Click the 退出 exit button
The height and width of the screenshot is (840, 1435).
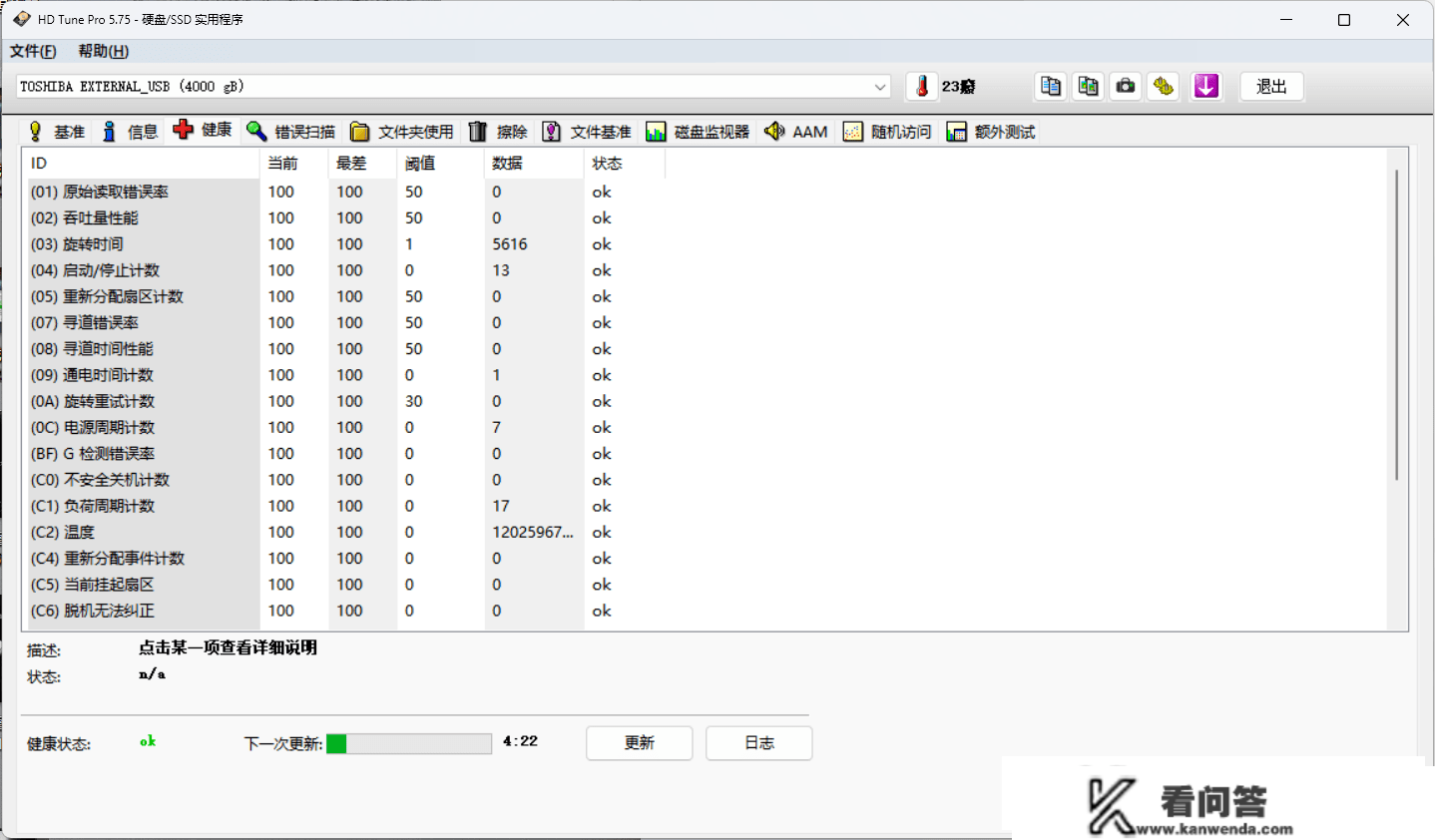click(1271, 87)
